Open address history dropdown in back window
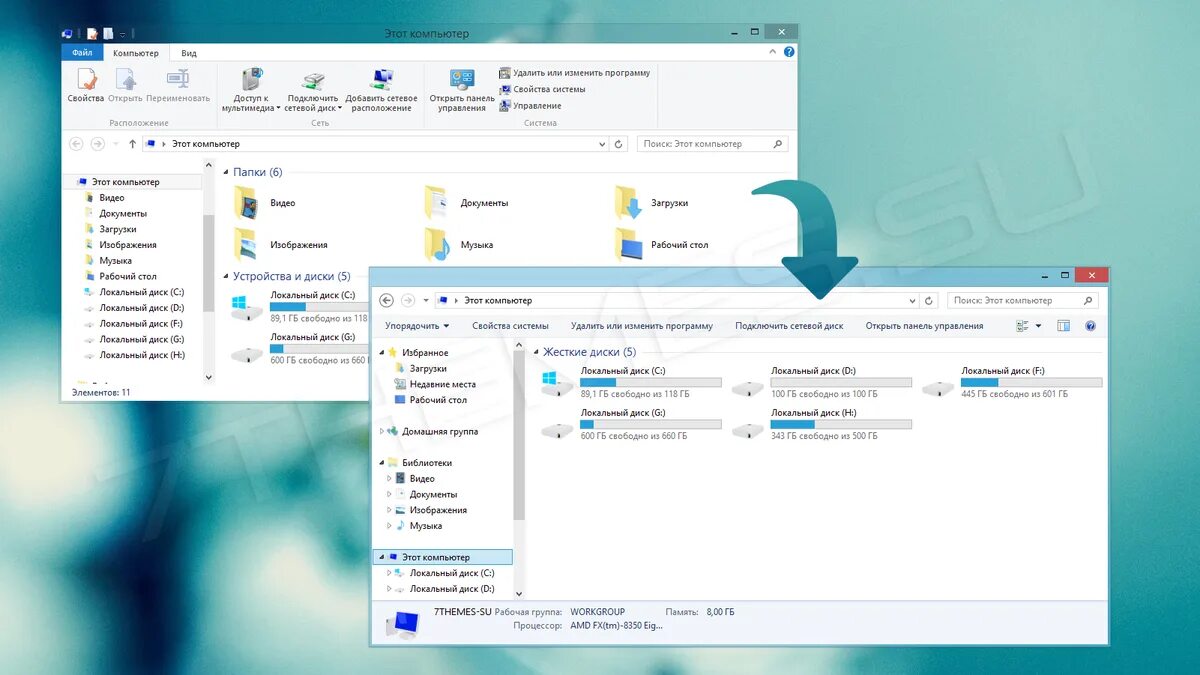This screenshot has width=1200, height=675. tap(602, 144)
